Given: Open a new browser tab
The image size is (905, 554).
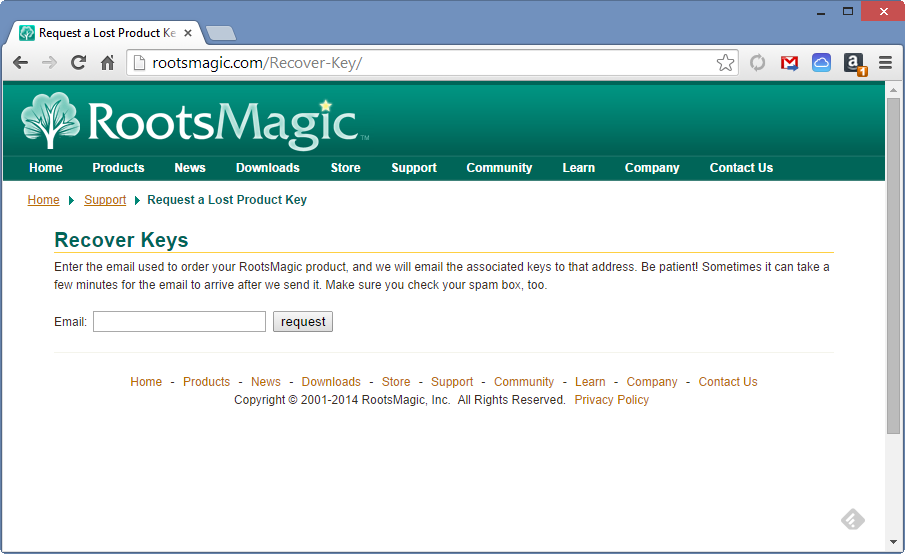Looking at the screenshot, I should (x=221, y=33).
